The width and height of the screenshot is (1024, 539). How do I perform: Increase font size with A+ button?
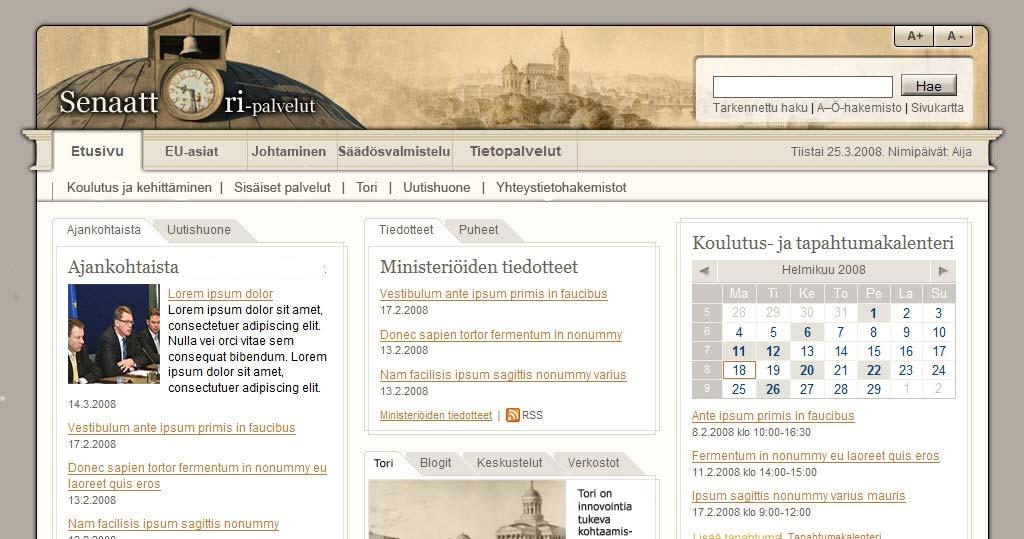[x=914, y=36]
